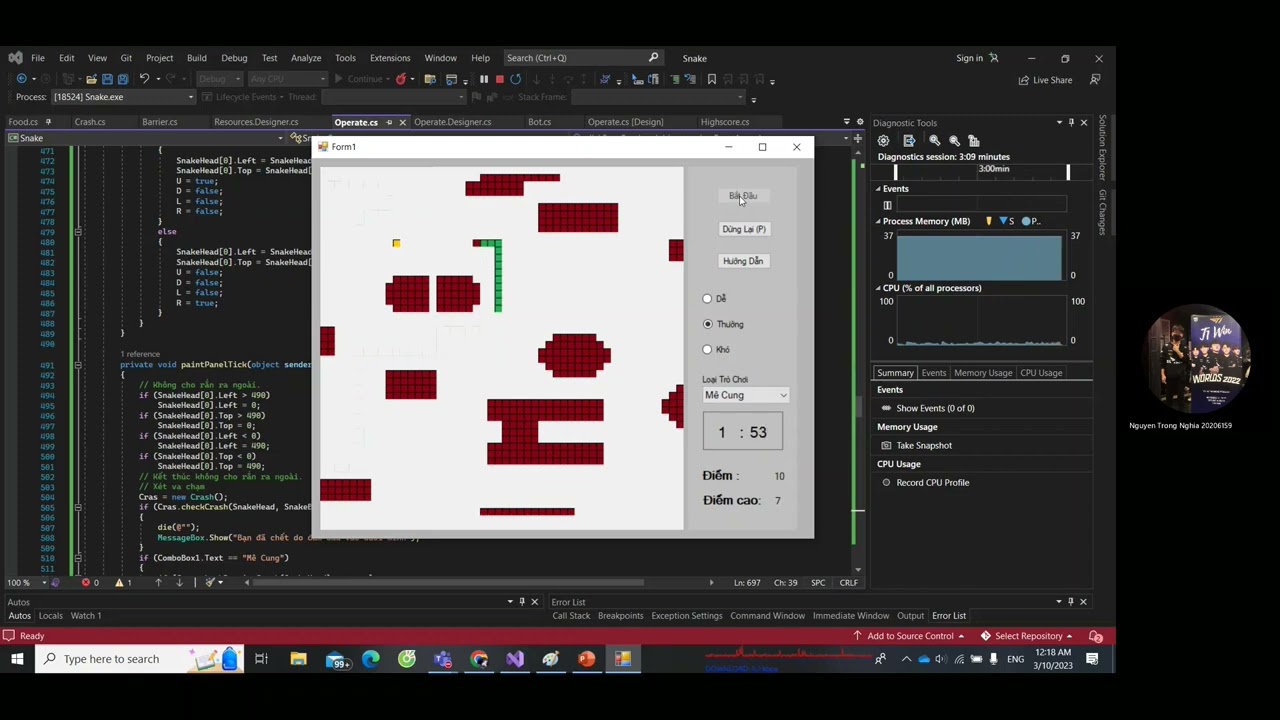Open File Explorer from the taskbar
The height and width of the screenshot is (720, 1280).
[298, 659]
